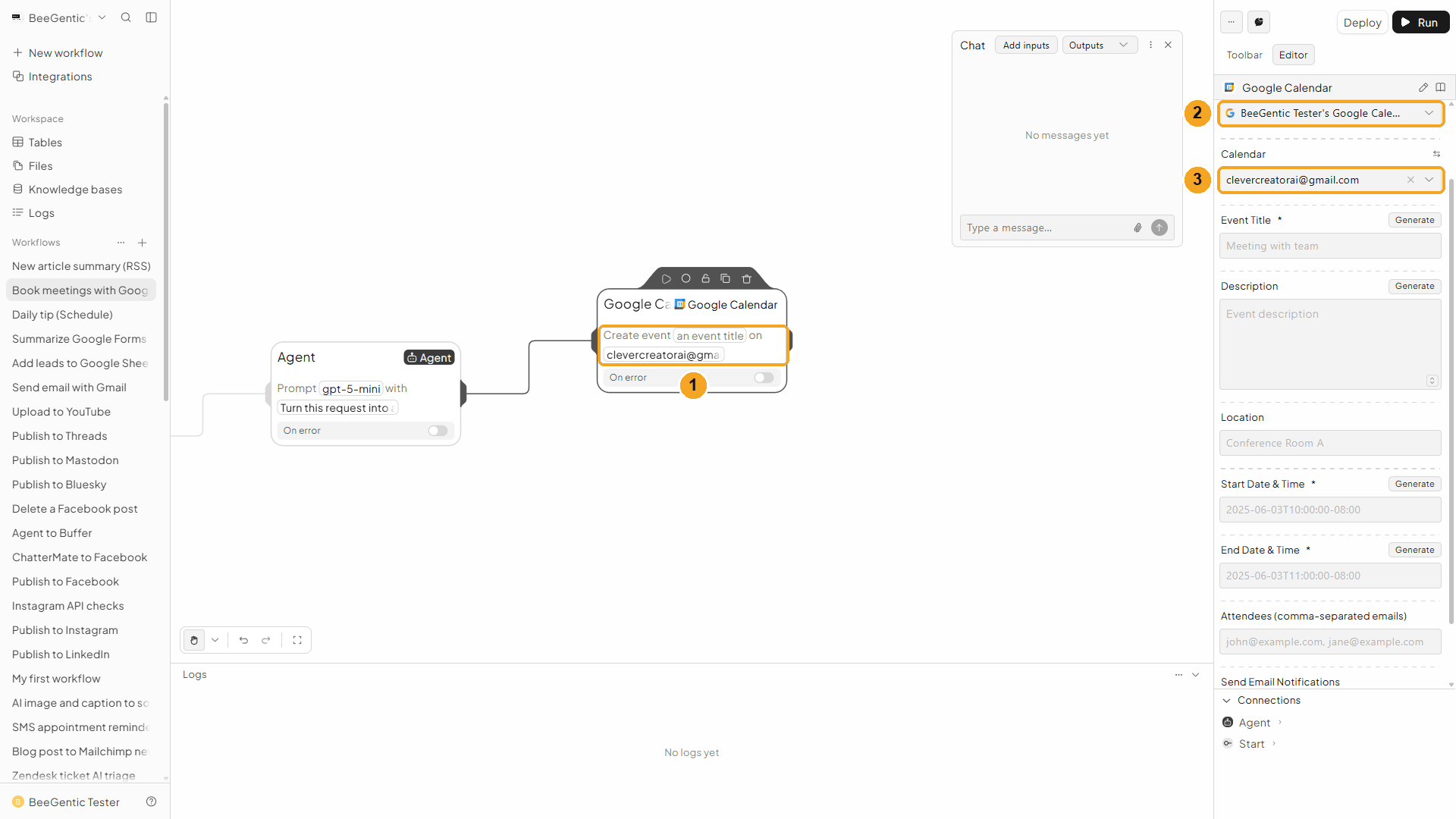Open Knowledge bases in the Workspace sidebar
This screenshot has height=819, width=1456.
click(75, 190)
